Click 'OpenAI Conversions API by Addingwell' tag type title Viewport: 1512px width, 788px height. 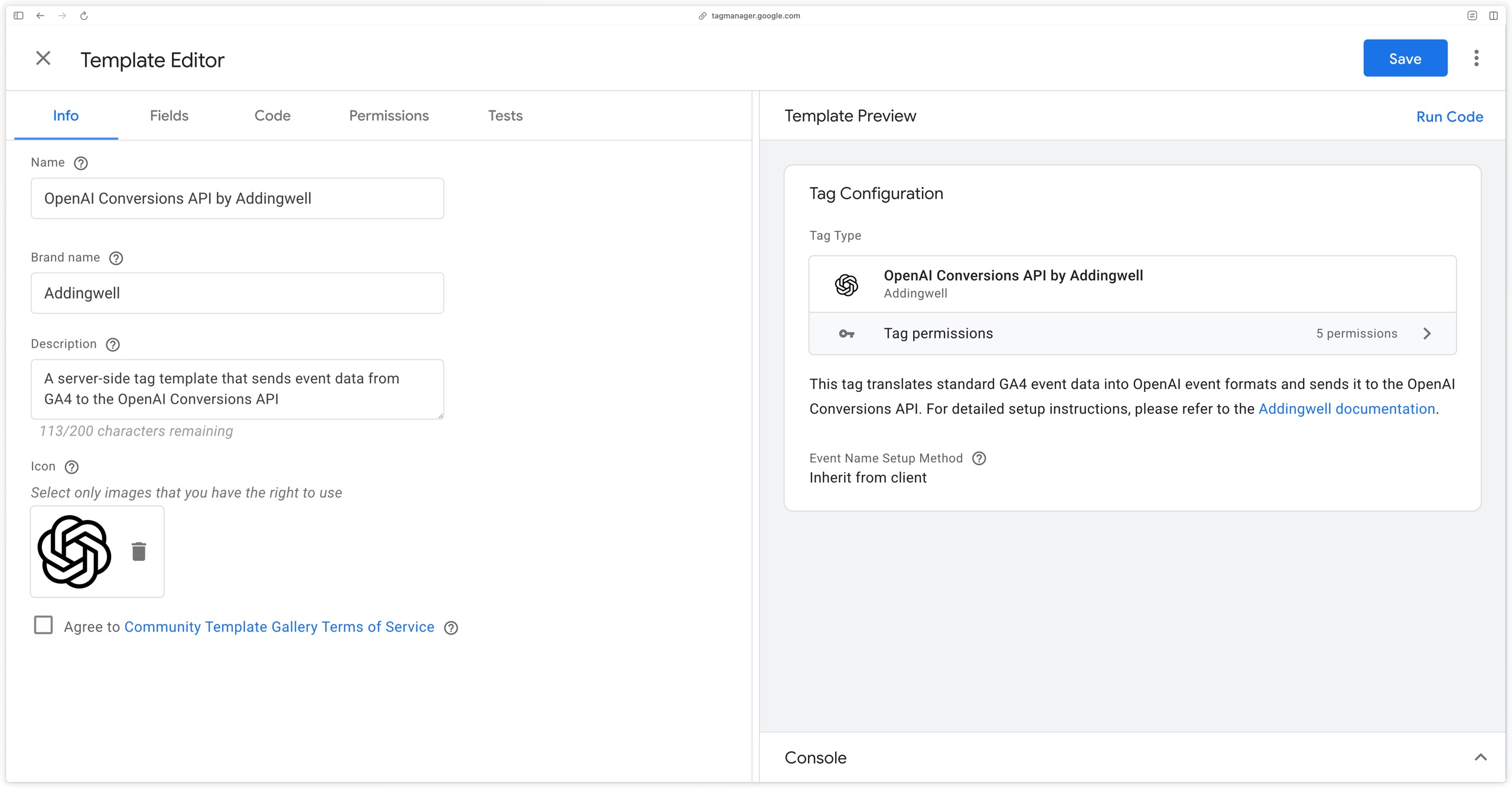[1013, 276]
